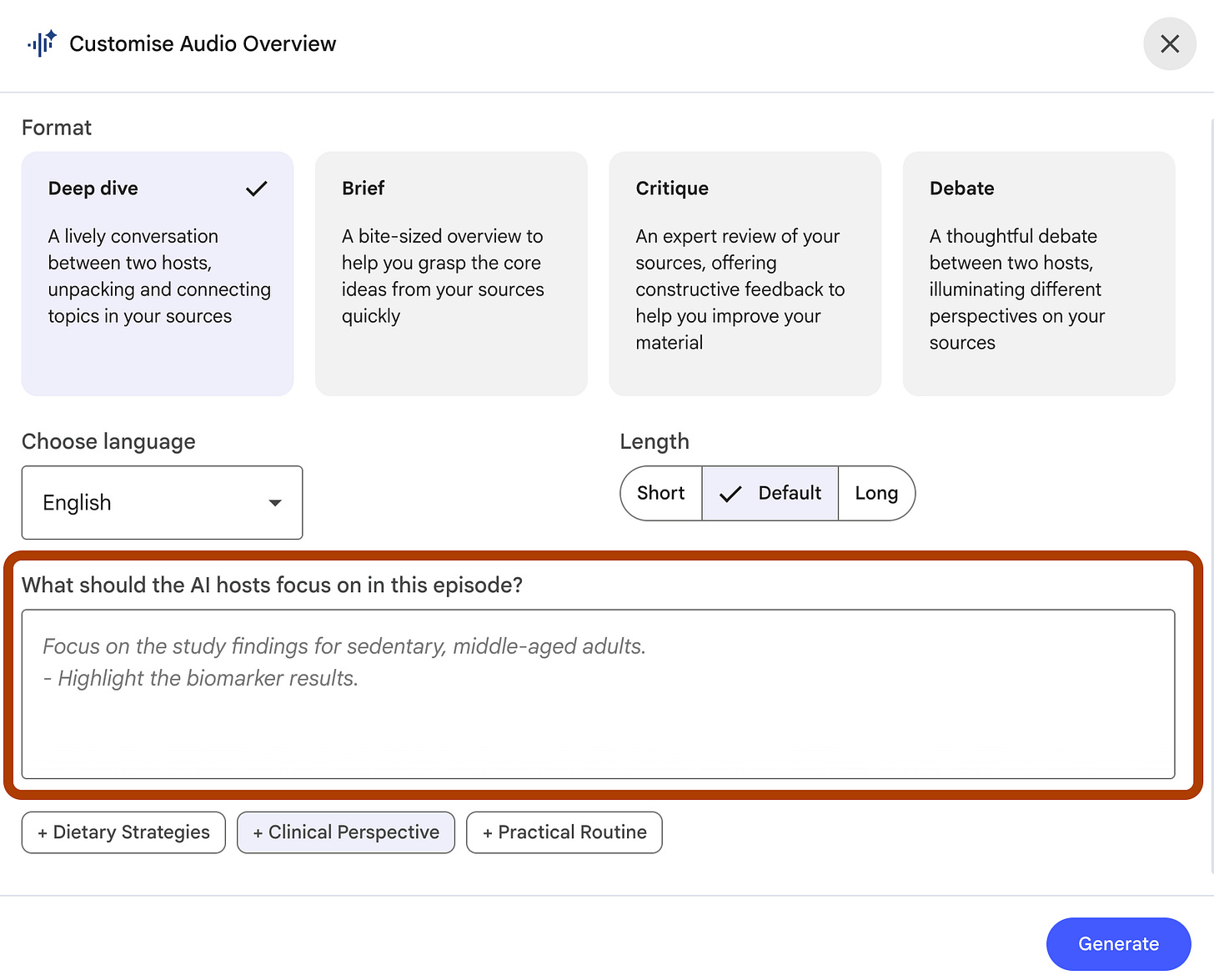
Task: Set length to Long
Action: pos(876,493)
